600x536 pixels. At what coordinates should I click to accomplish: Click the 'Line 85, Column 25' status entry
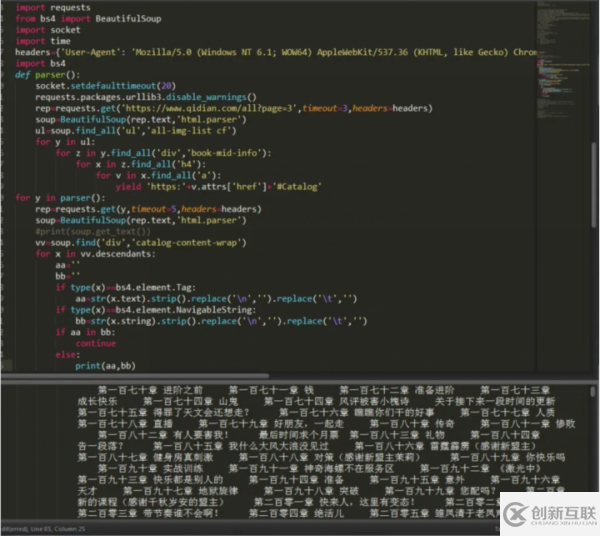(58, 529)
